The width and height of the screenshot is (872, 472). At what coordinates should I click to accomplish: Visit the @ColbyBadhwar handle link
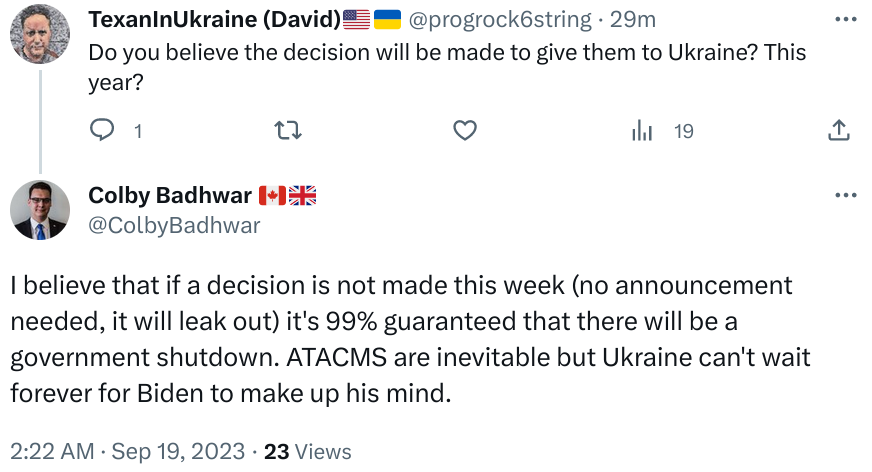click(x=174, y=225)
